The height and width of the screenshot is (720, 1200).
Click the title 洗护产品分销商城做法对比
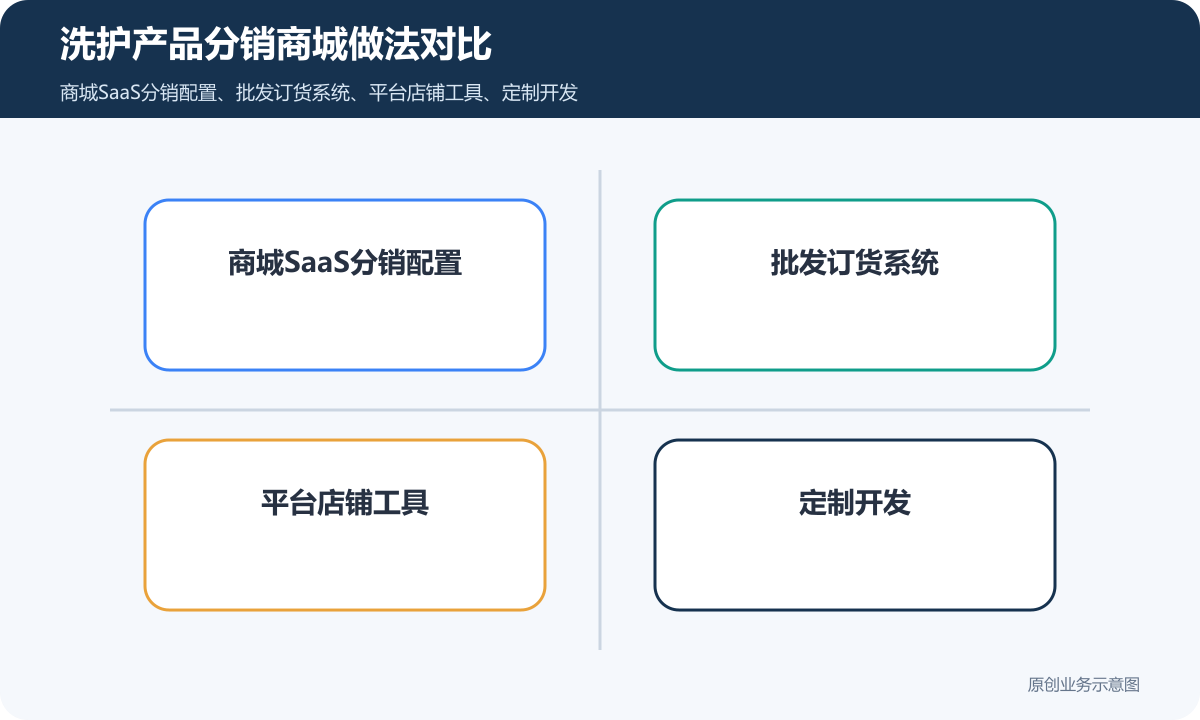pos(275,45)
